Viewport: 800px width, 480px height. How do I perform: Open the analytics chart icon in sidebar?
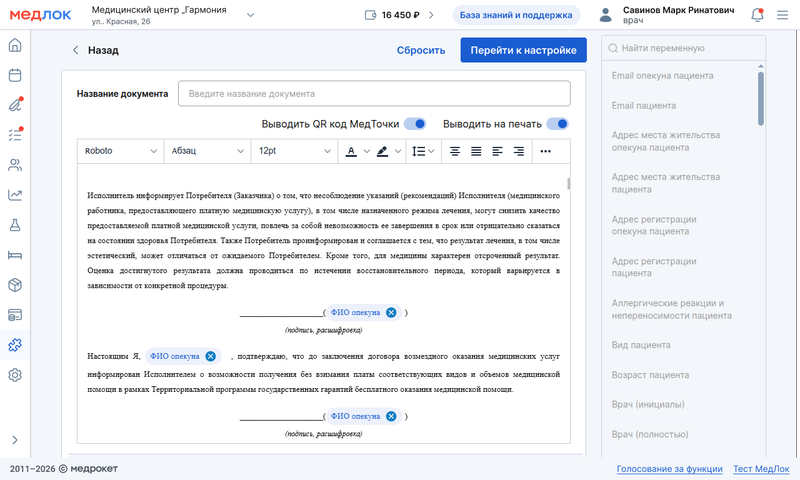(15, 195)
